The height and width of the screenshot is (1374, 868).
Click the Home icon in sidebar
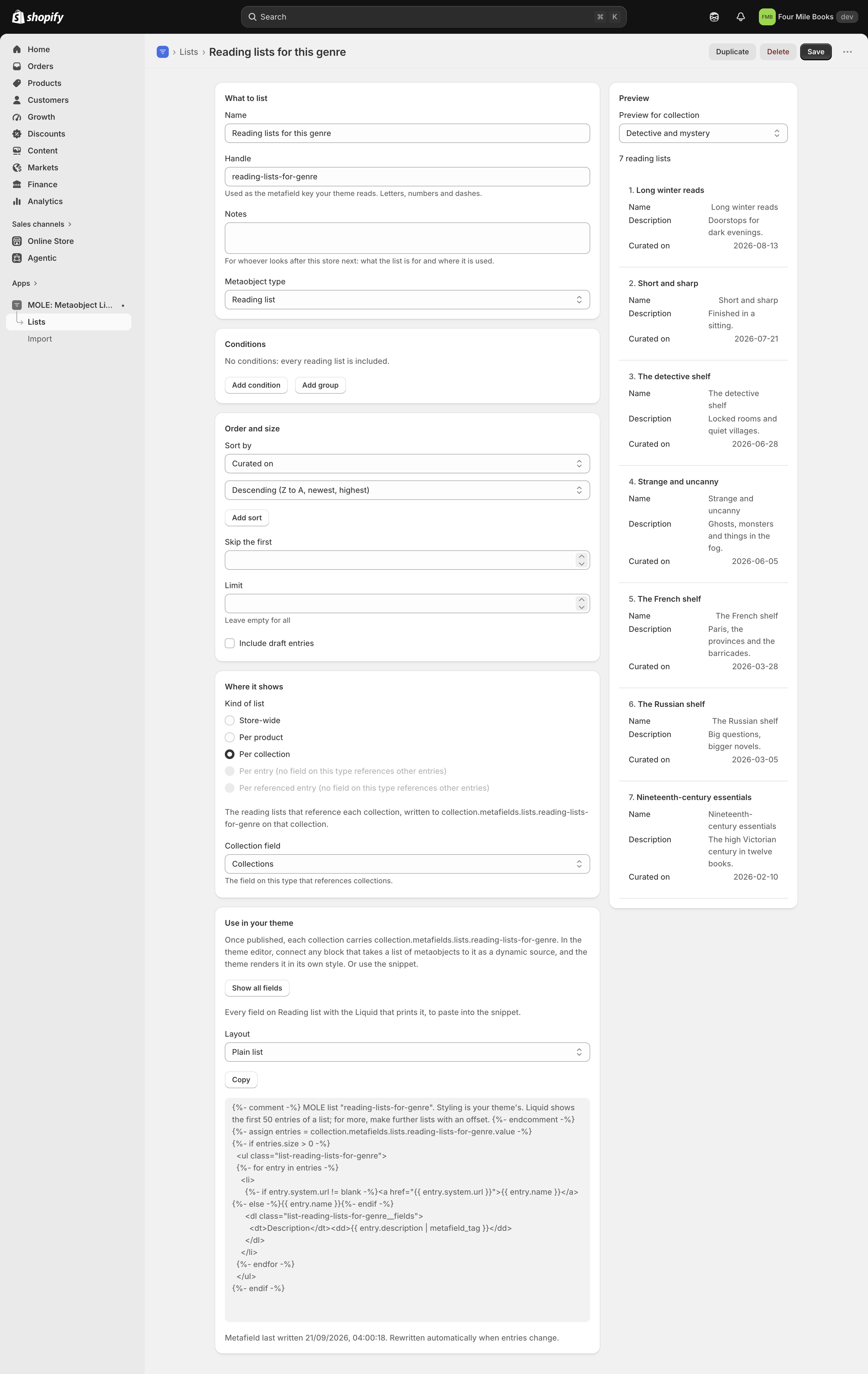(17, 50)
